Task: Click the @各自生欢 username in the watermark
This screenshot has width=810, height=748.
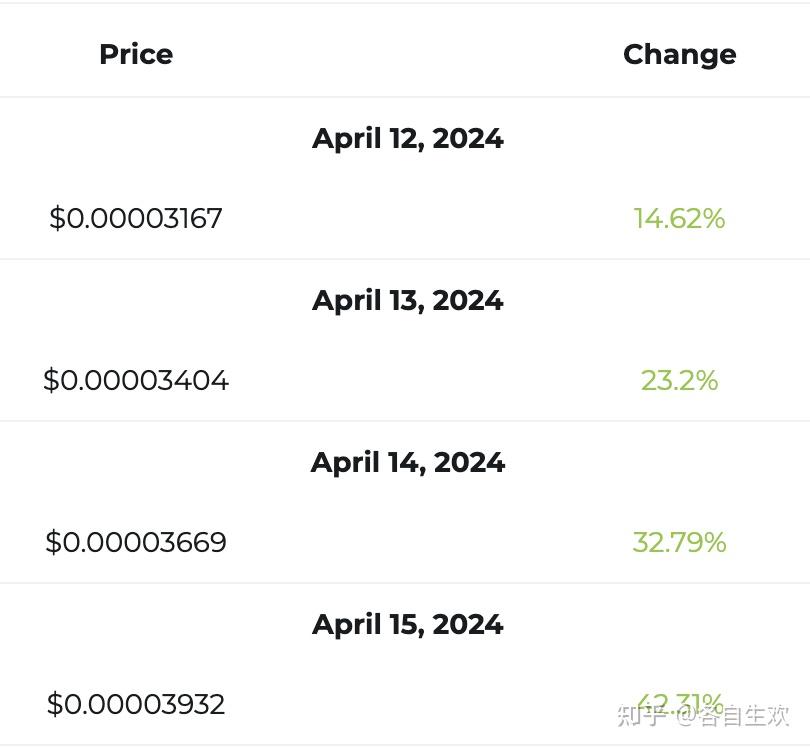Action: (x=733, y=715)
